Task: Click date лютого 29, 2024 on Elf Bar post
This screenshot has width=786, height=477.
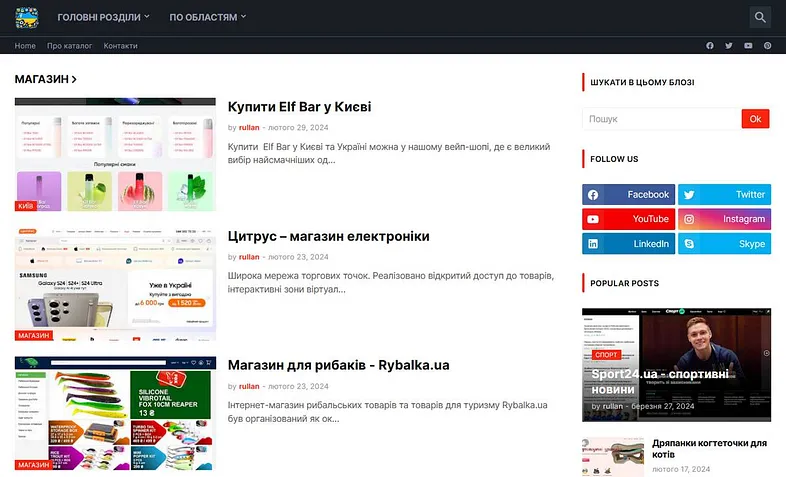Action: [x=298, y=128]
